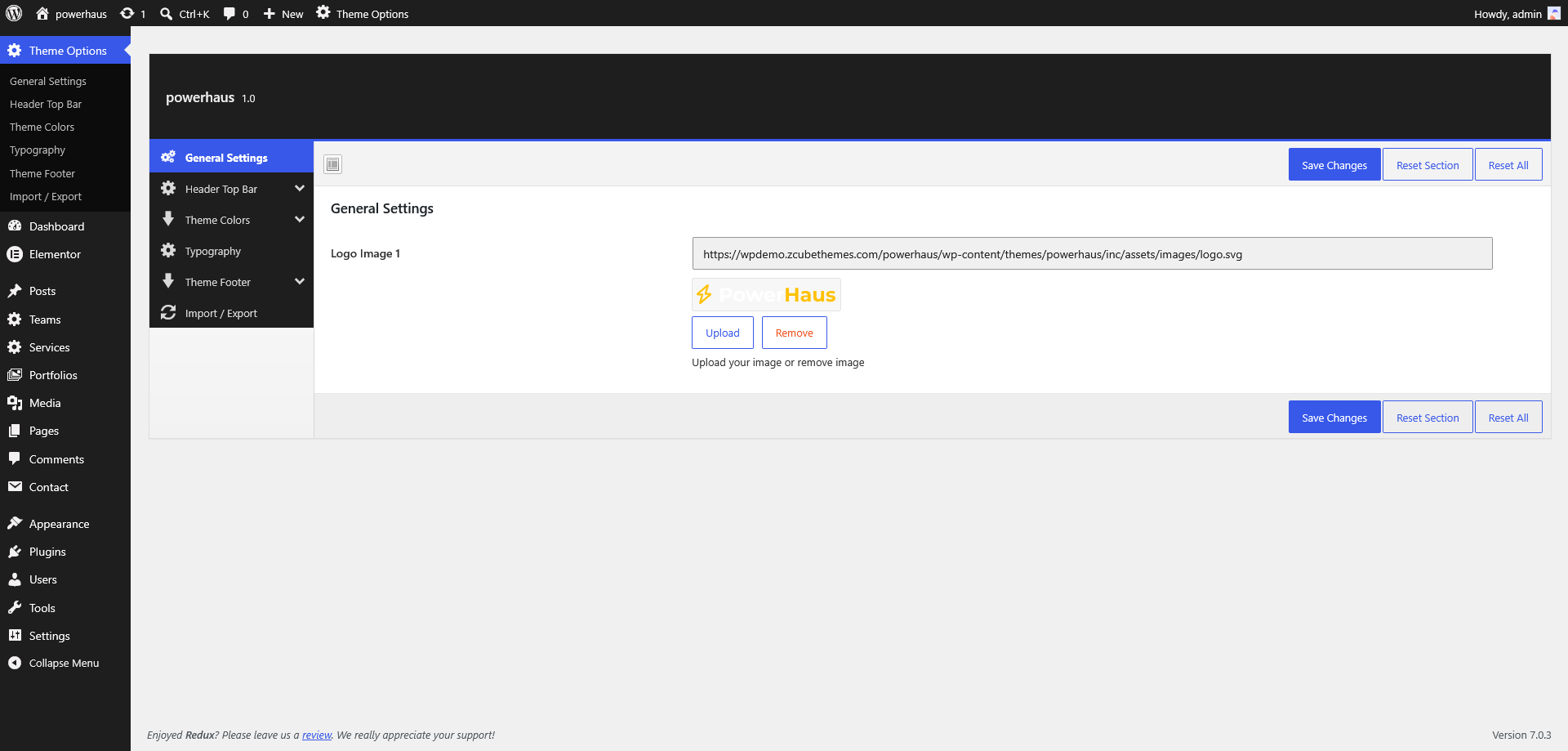Click the Collapse Menu arrow icon
This screenshot has width=1568, height=751.
(x=15, y=663)
